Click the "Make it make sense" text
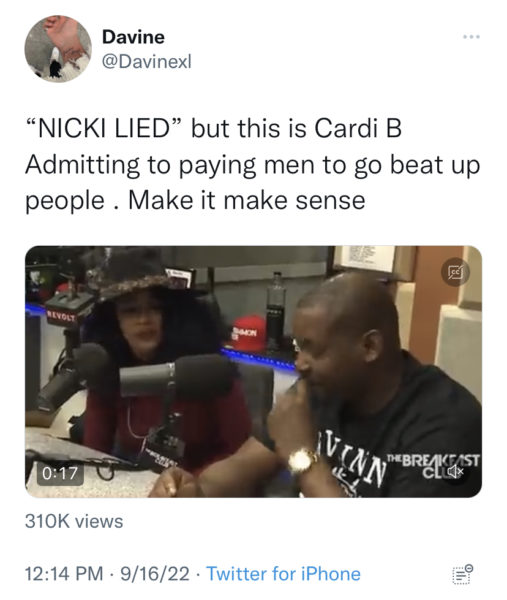Screen dimensions: 507x600 tap(246, 200)
